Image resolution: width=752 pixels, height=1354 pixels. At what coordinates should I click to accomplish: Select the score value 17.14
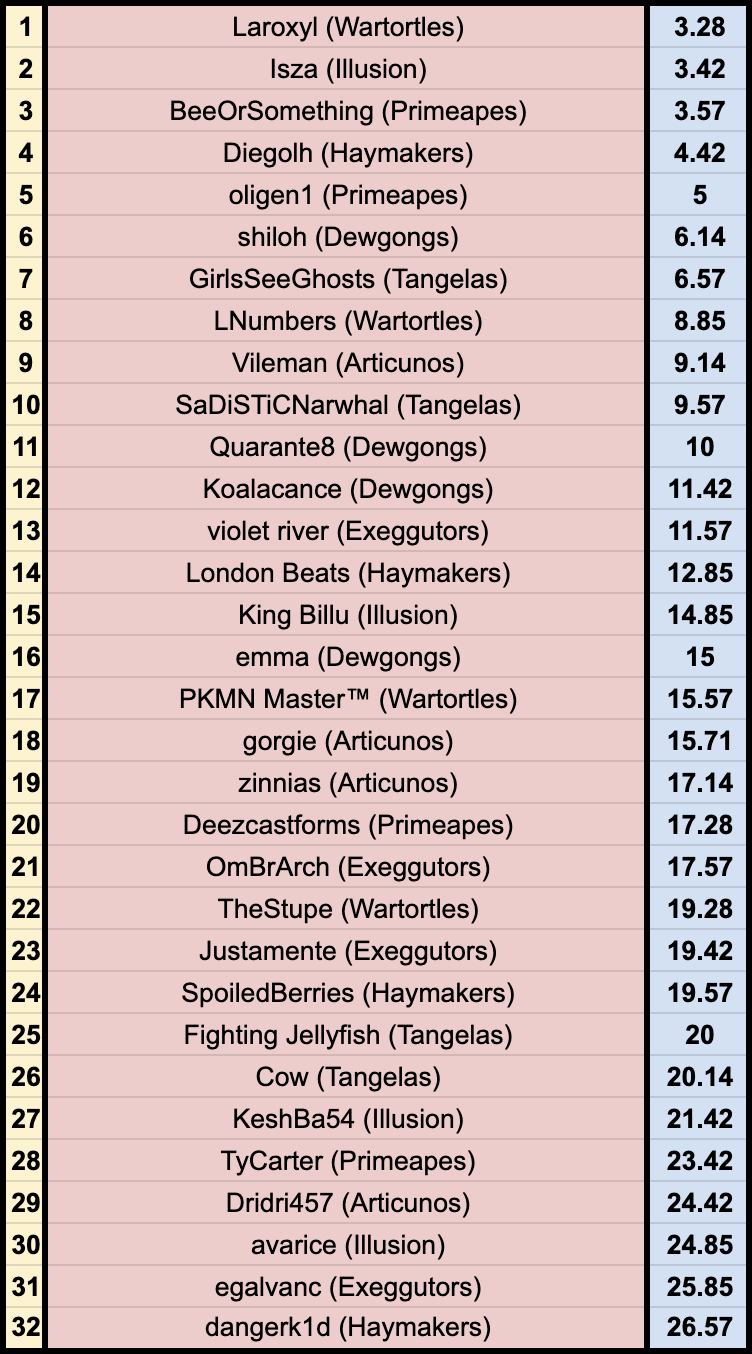[x=699, y=783]
